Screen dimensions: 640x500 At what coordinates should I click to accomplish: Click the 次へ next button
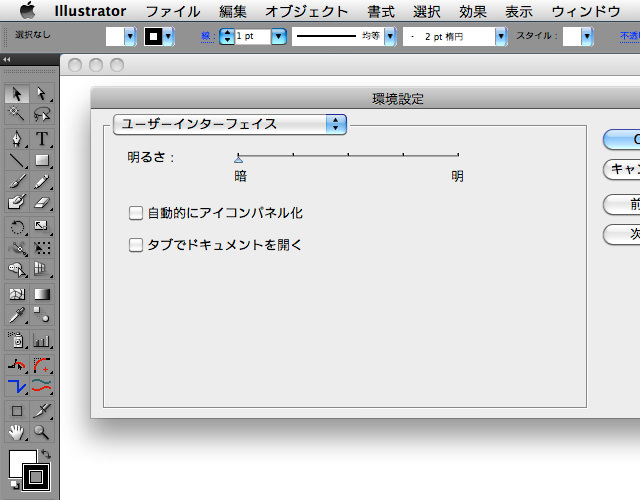(622, 234)
